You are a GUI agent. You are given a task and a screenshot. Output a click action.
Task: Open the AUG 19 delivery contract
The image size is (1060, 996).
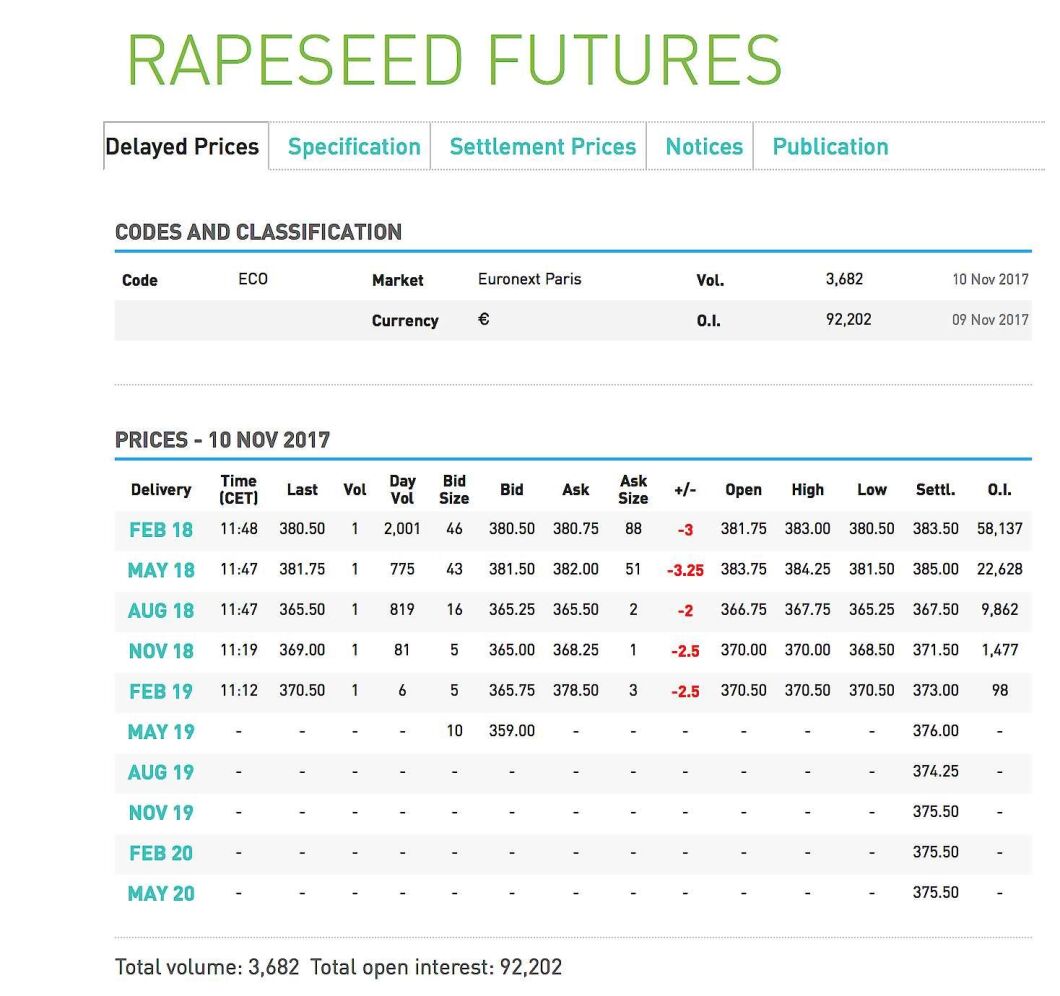click(x=161, y=772)
